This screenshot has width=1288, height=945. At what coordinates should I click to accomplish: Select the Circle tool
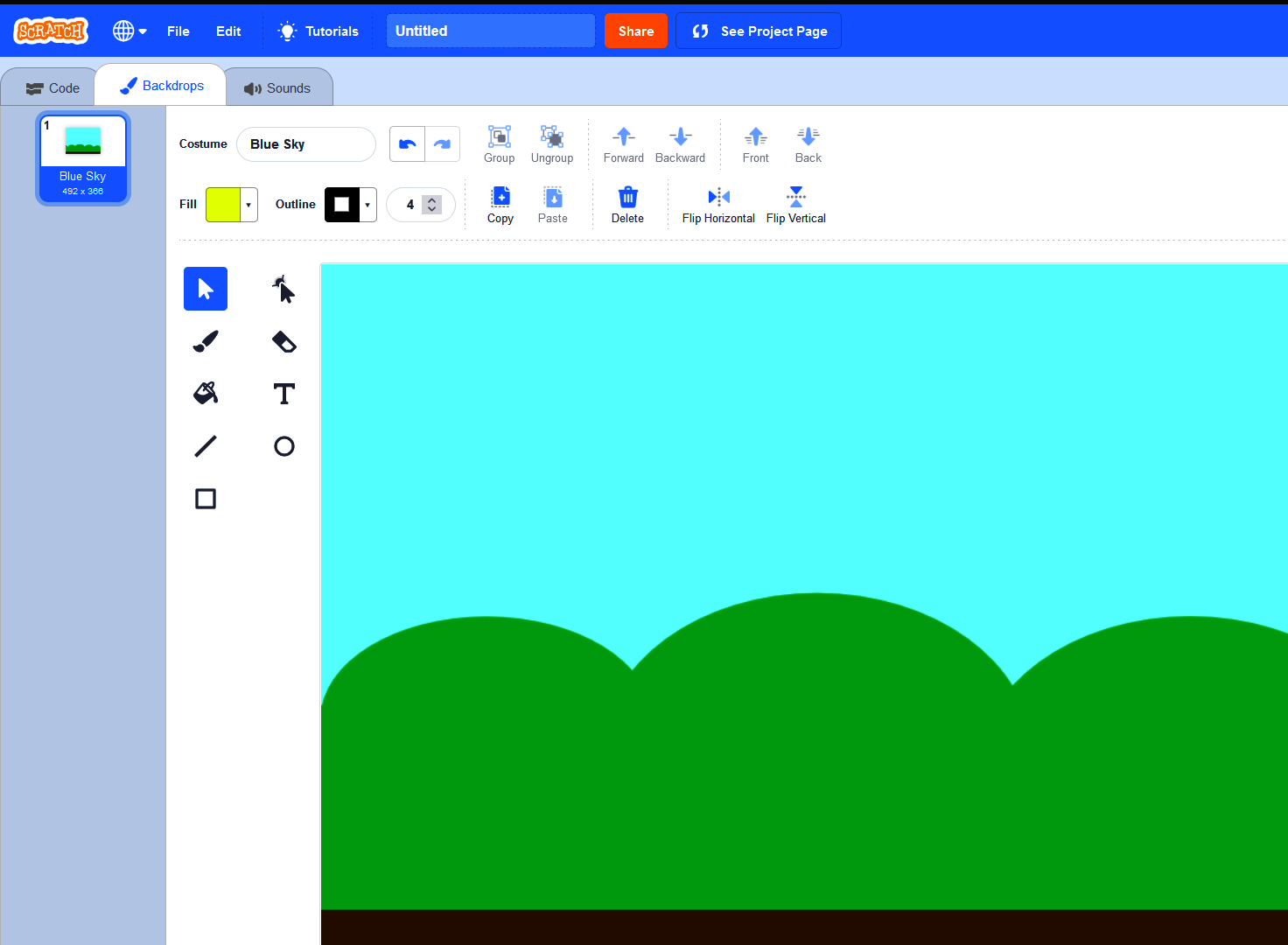tap(283, 446)
